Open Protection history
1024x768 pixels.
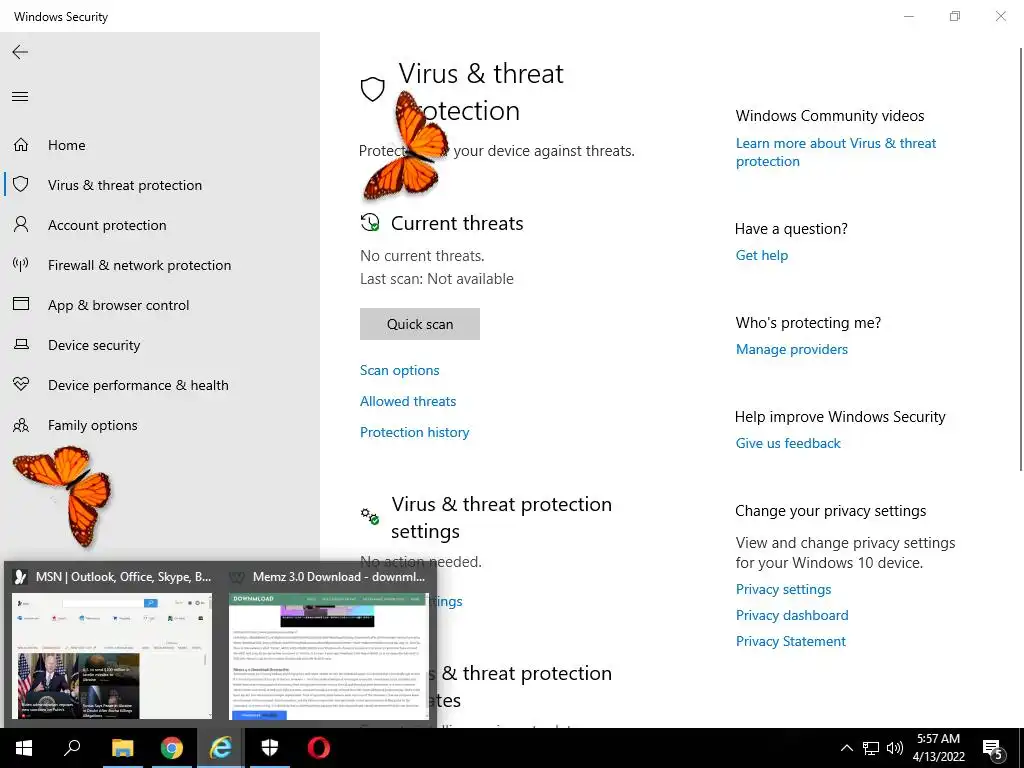pos(415,432)
